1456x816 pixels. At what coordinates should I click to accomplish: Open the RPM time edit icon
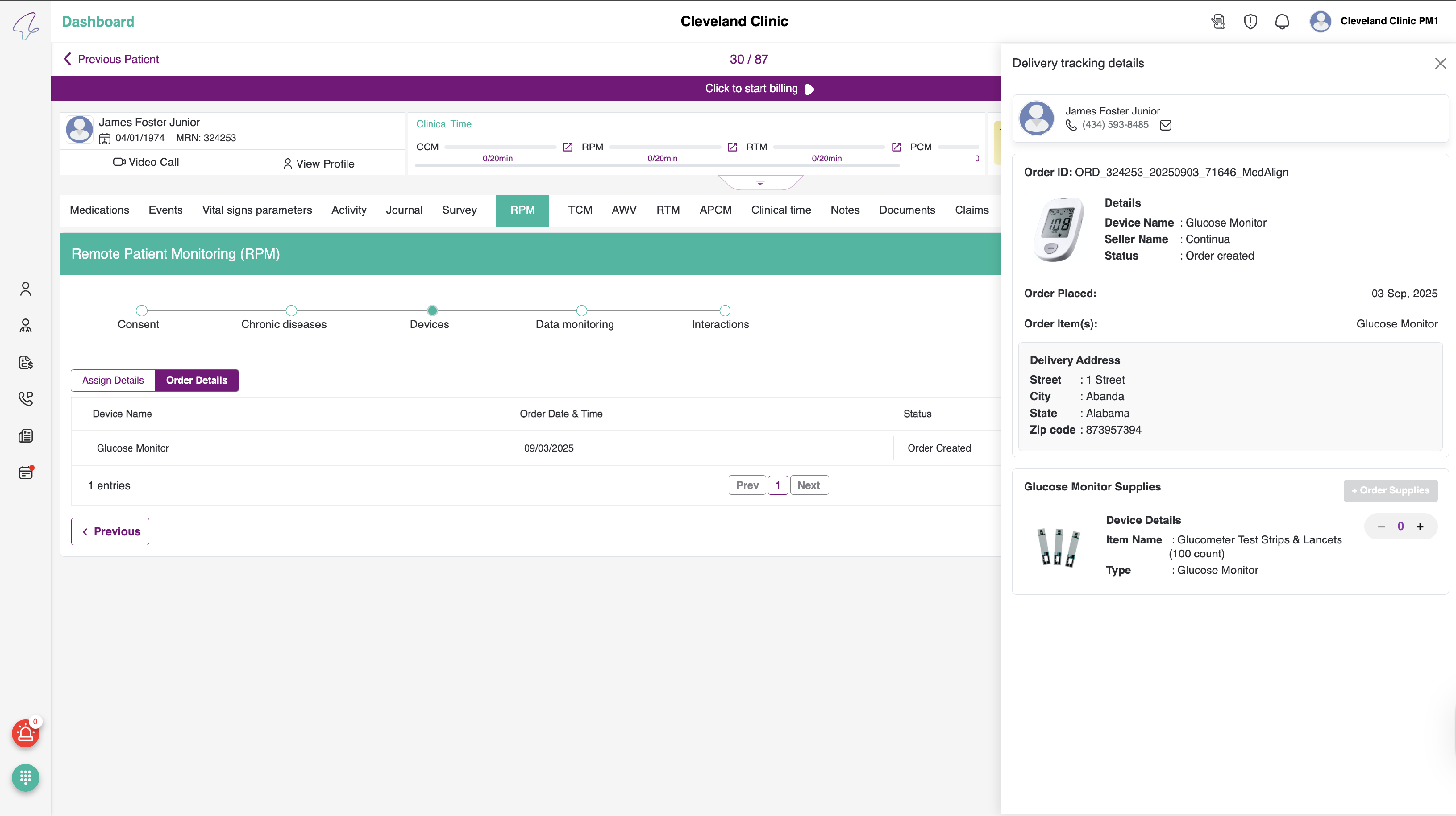pyautogui.click(x=732, y=147)
